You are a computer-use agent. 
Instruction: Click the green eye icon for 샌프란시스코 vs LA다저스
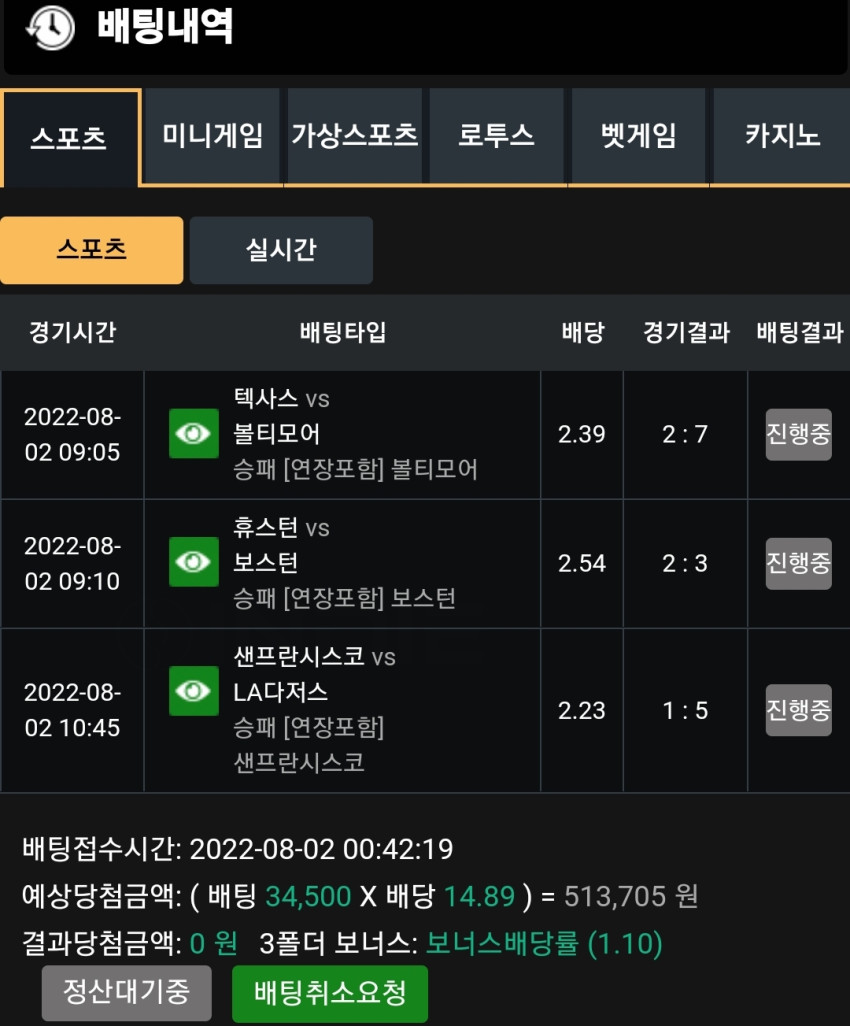pos(194,691)
